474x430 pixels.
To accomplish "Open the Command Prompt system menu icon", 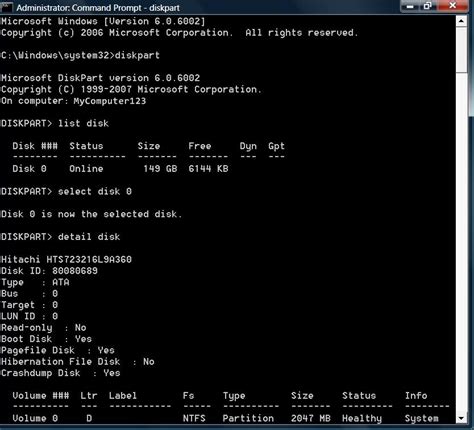I will (x=7, y=7).
